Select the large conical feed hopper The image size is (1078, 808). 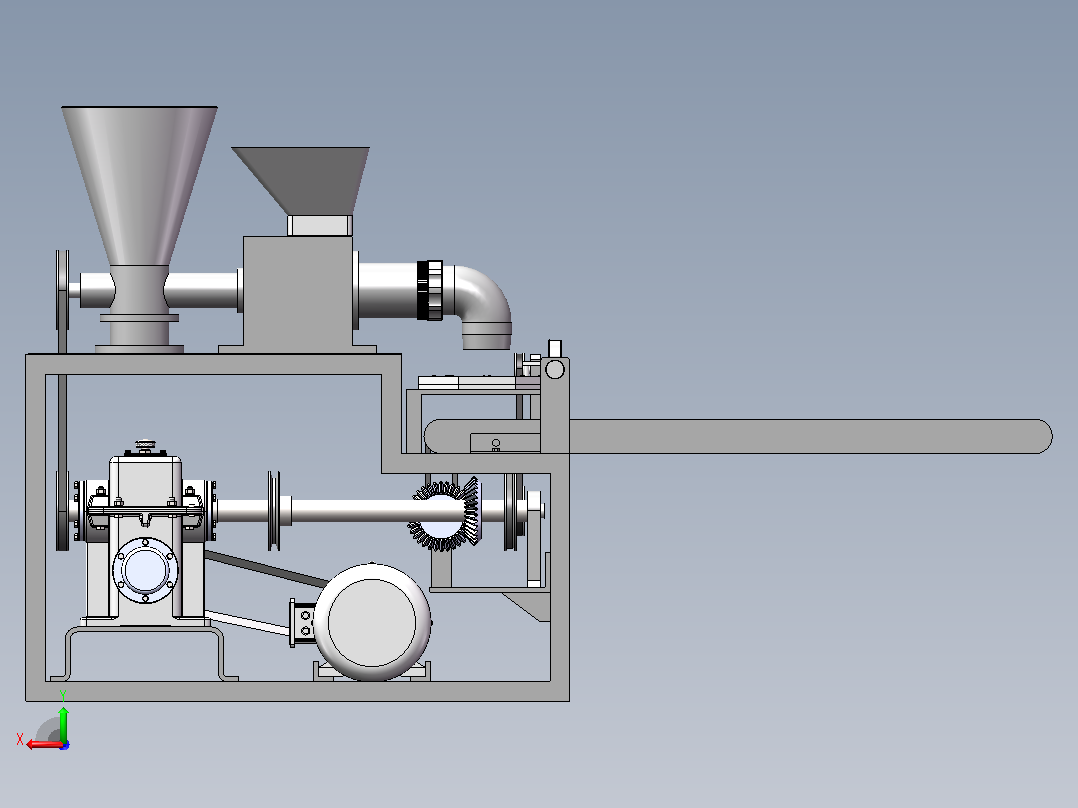(x=140, y=186)
